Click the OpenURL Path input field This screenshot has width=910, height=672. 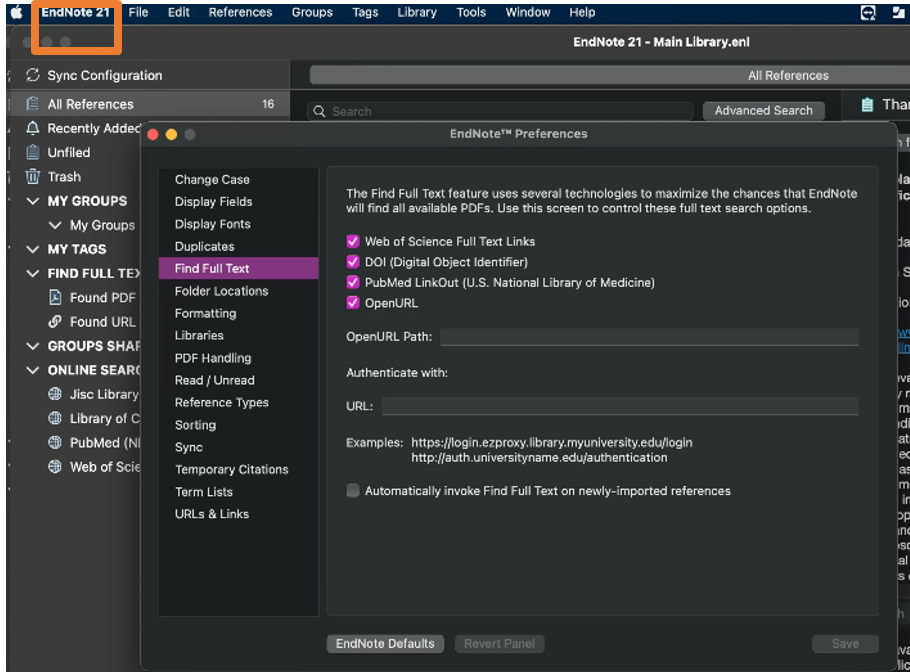click(x=649, y=337)
